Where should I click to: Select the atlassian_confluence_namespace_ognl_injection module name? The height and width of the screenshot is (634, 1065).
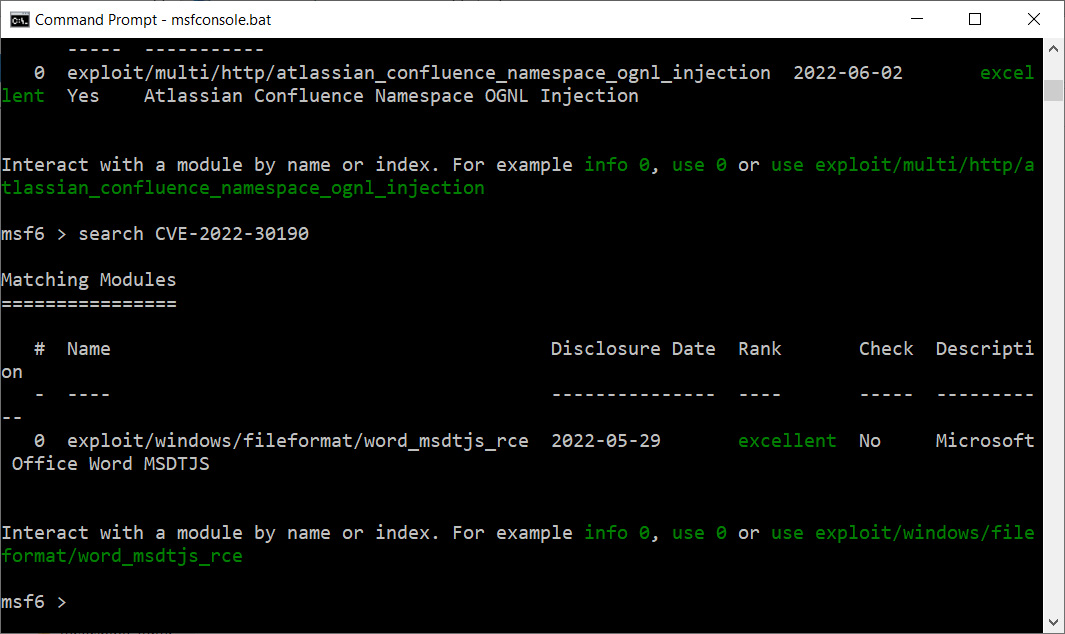[x=415, y=73]
